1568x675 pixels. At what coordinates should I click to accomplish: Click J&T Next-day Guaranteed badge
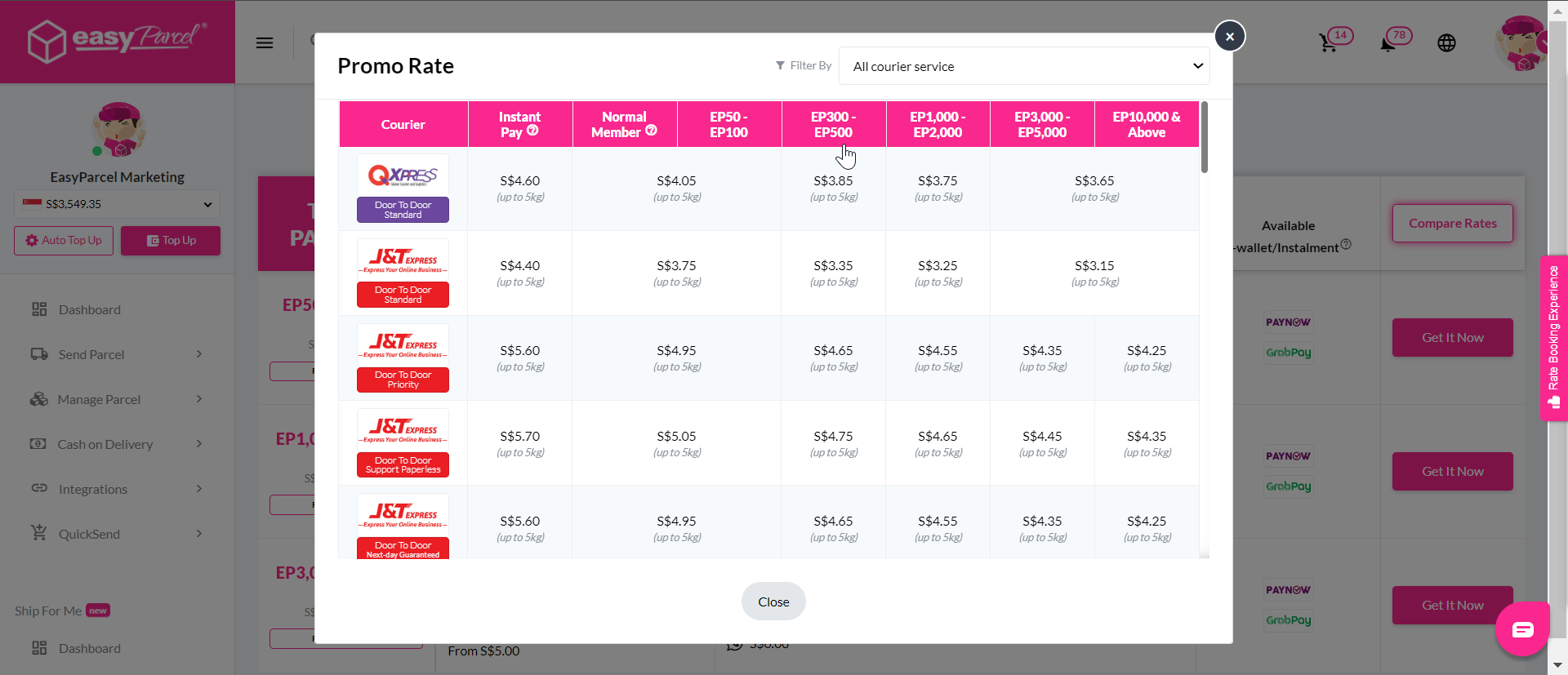403,548
